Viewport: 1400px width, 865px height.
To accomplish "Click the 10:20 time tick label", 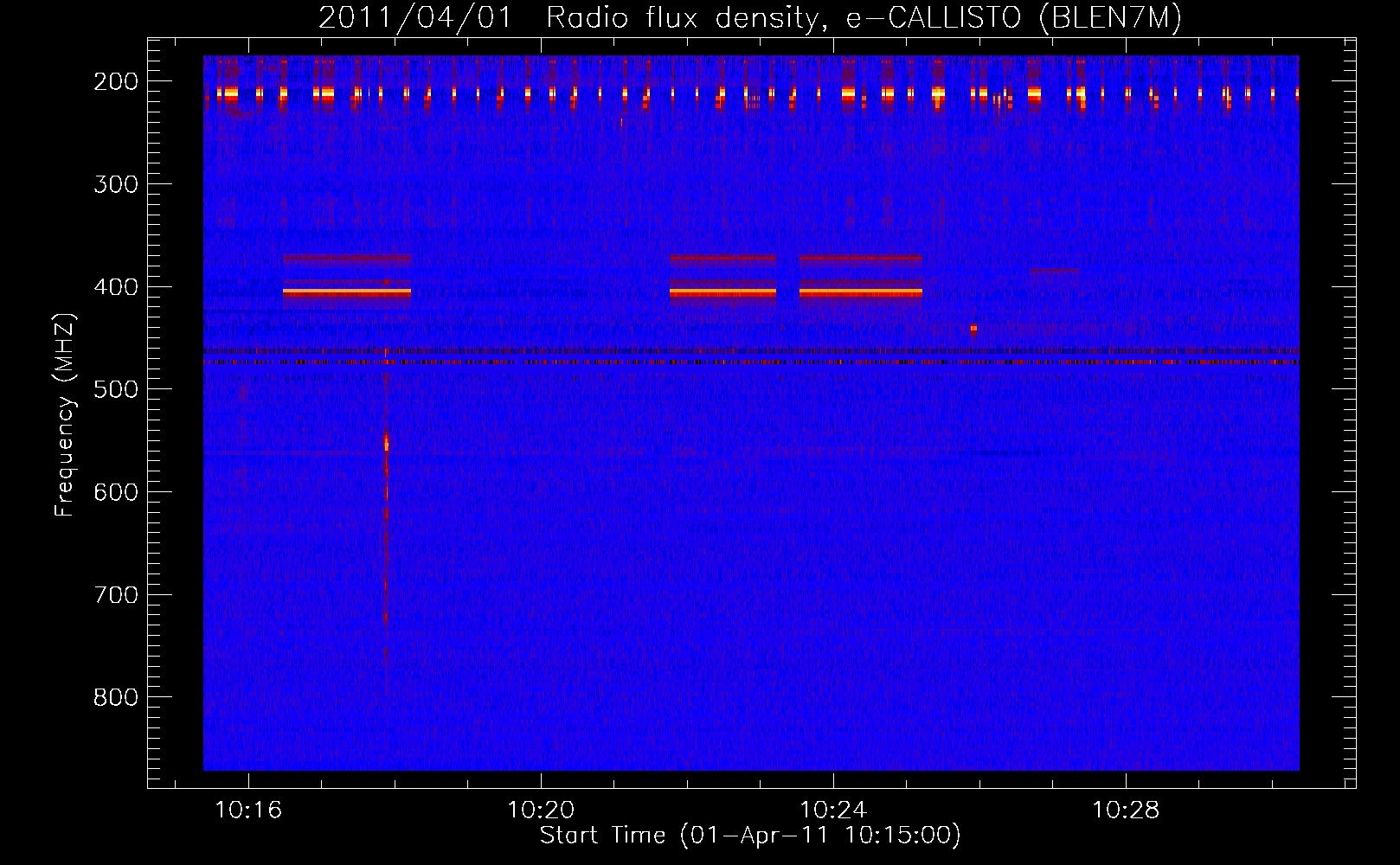I will coord(541,811).
